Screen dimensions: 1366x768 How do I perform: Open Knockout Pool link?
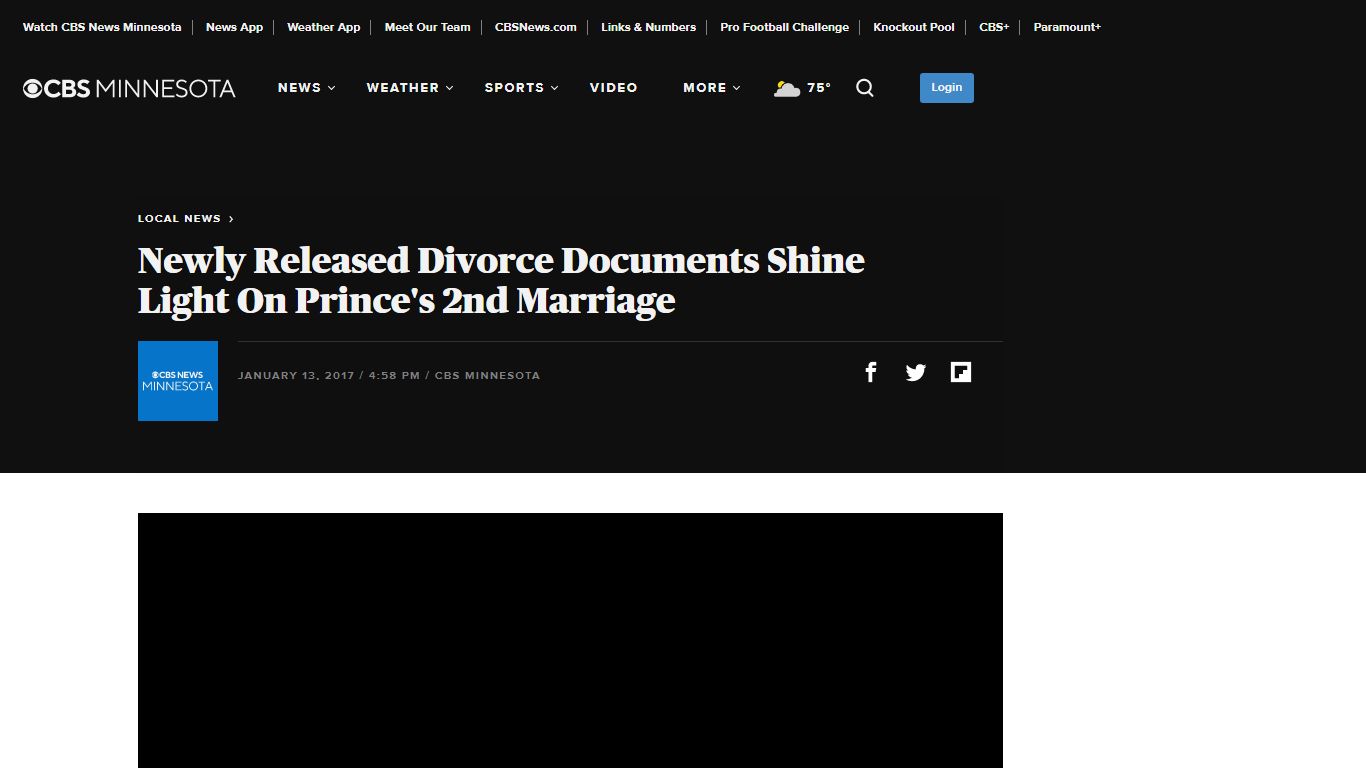tap(914, 27)
